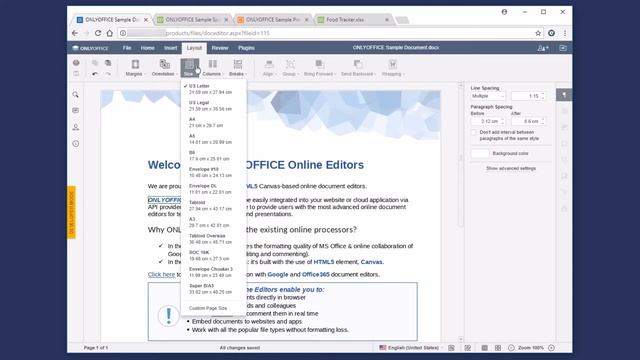This screenshot has height=360, width=640.
Task: Select the US Legal page size
Action: pos(213,106)
